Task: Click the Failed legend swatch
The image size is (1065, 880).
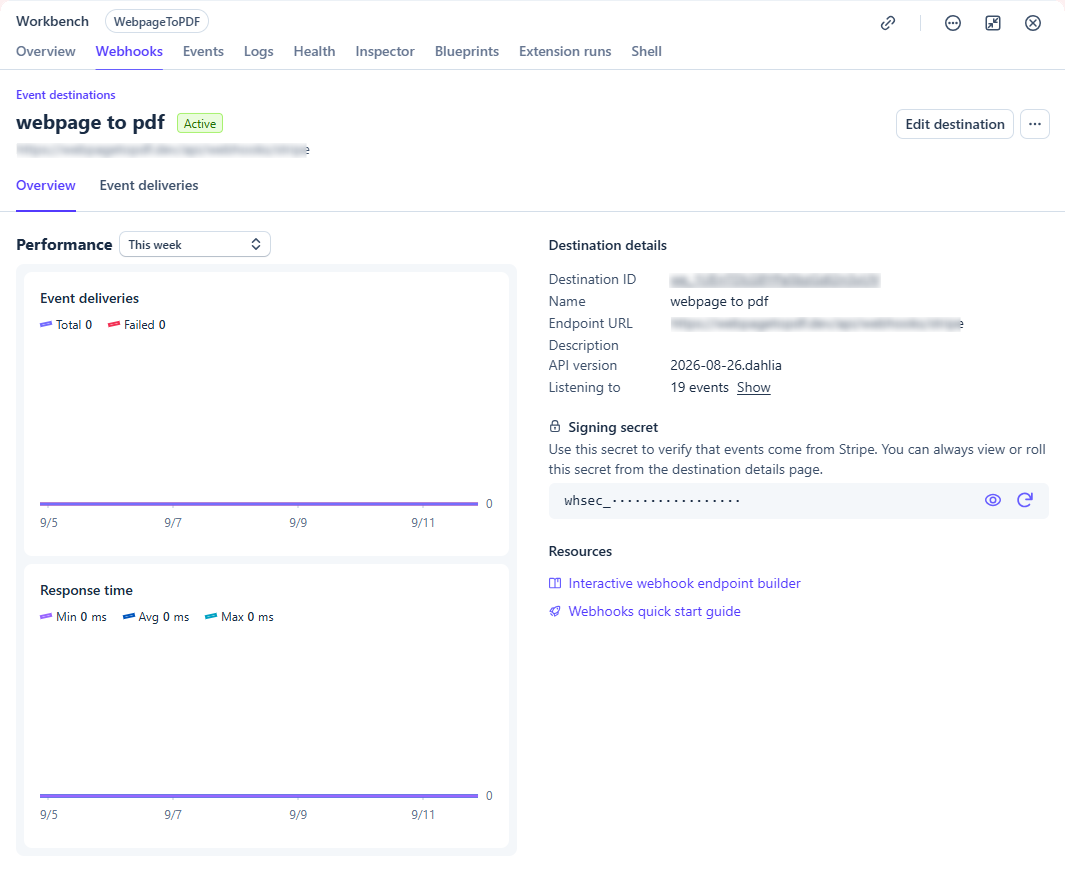Action: [114, 325]
